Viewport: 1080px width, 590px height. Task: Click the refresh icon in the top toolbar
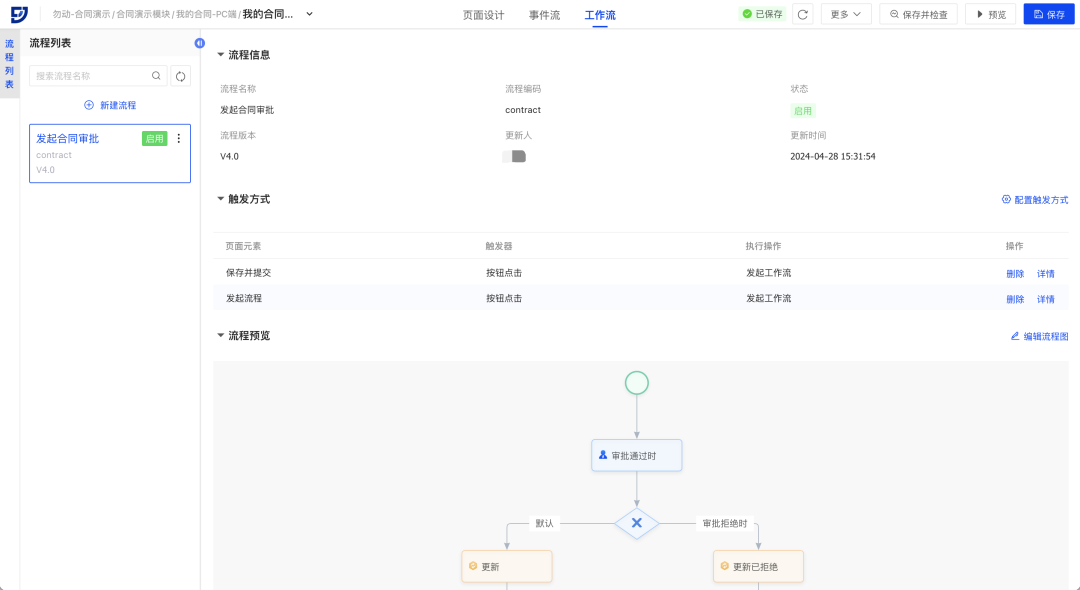802,14
